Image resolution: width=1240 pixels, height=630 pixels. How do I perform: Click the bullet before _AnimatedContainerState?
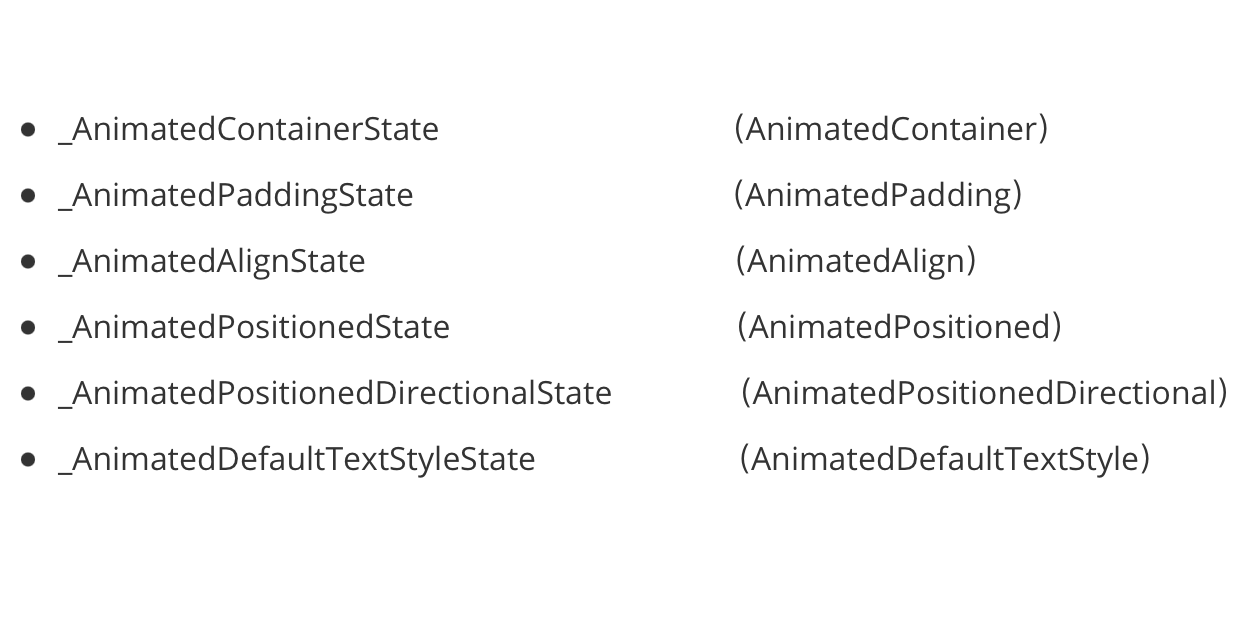coord(28,129)
